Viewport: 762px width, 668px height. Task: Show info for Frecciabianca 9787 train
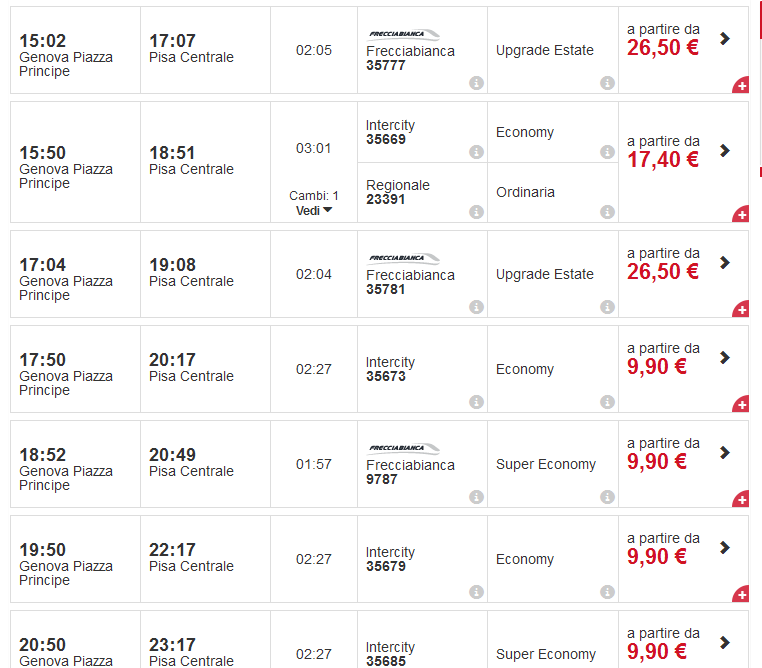coord(476,497)
